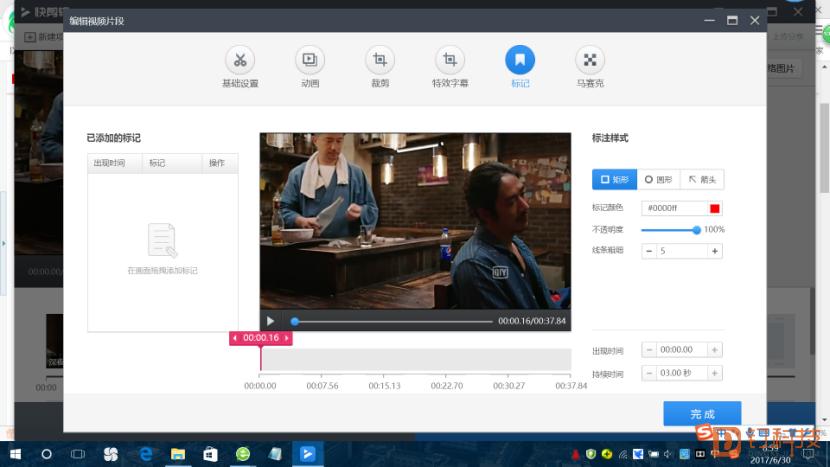830x467 pixels.
Task: Click the 出现时间 00:00.00 field
Action: click(682, 350)
